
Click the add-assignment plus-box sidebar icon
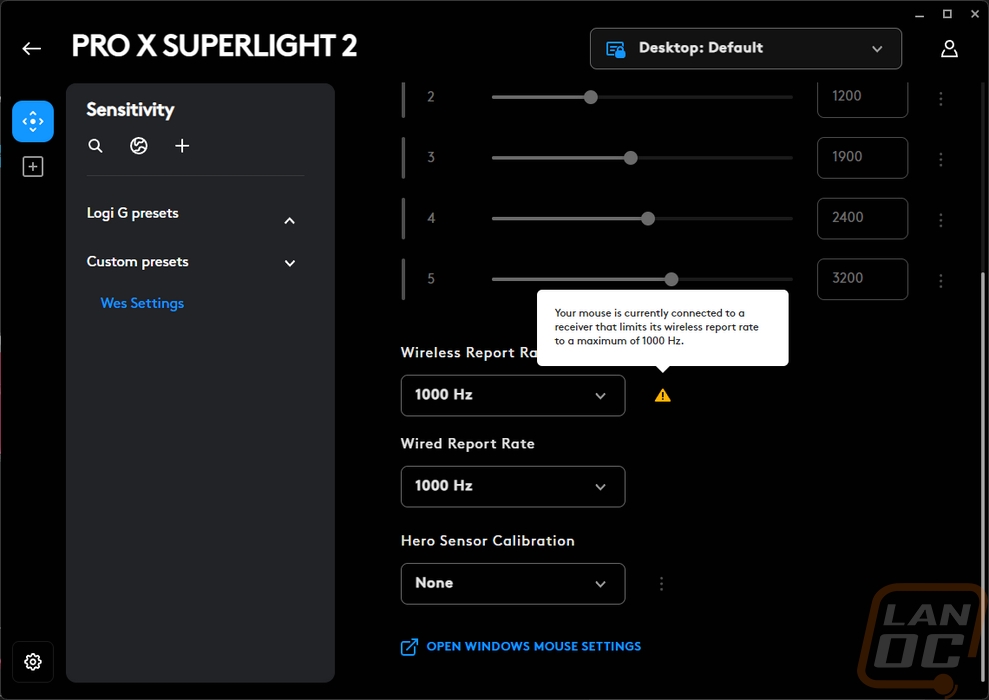[x=33, y=167]
